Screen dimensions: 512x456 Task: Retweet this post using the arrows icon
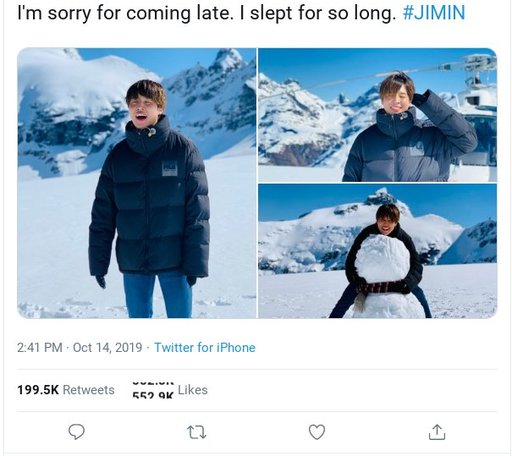tap(197, 432)
